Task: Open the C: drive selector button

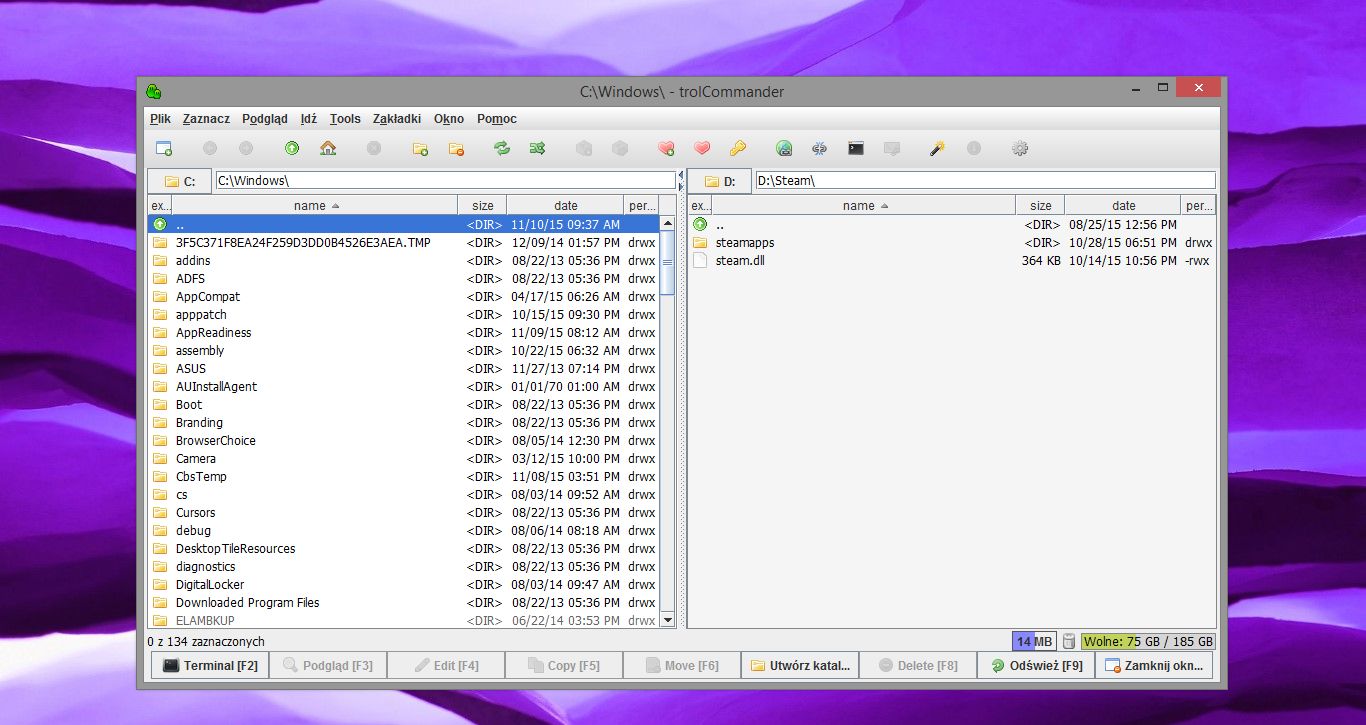Action: point(180,181)
